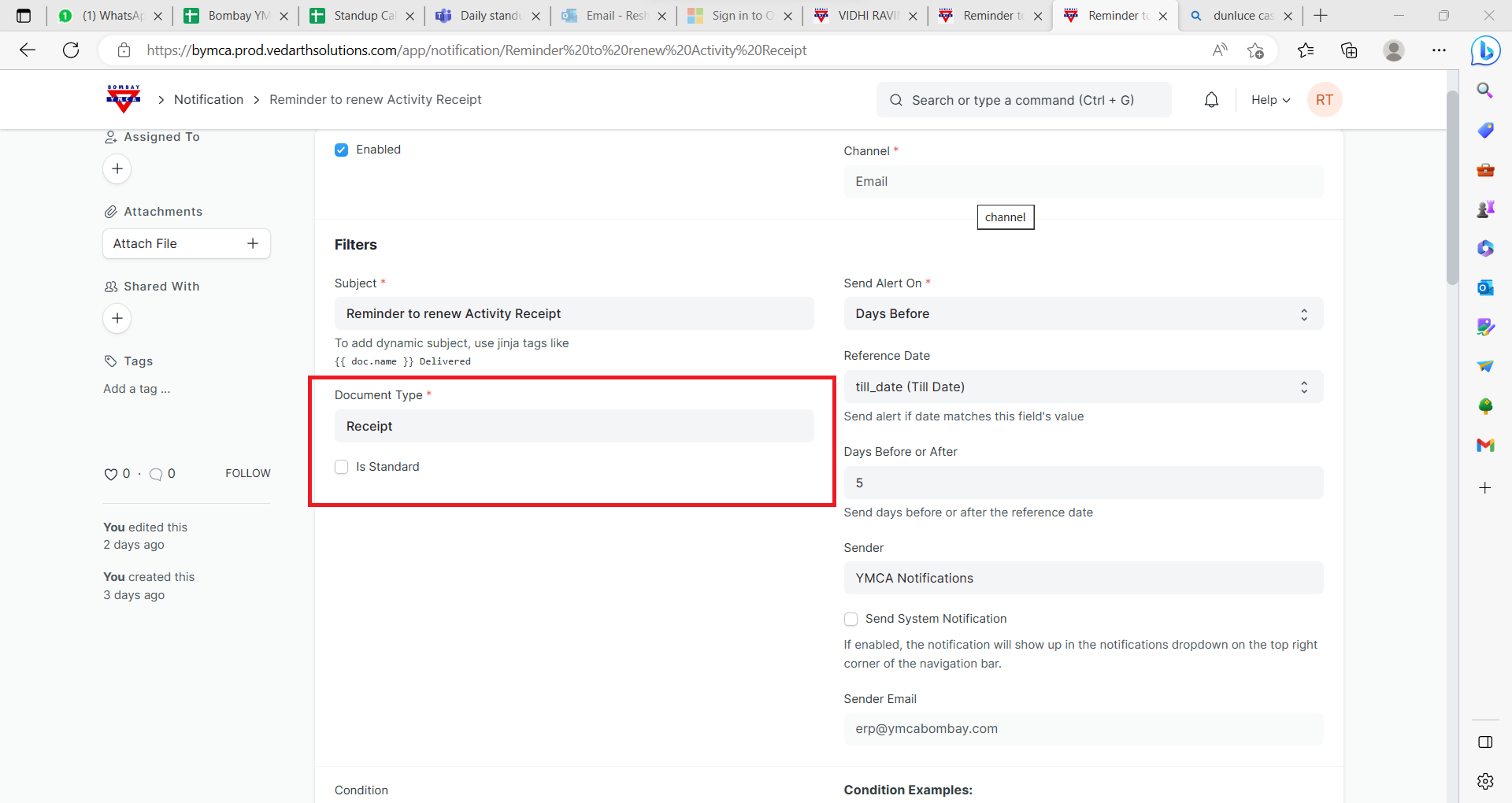Image resolution: width=1512 pixels, height=803 pixels.
Task: Click the Days Before or After field
Action: click(x=1083, y=483)
